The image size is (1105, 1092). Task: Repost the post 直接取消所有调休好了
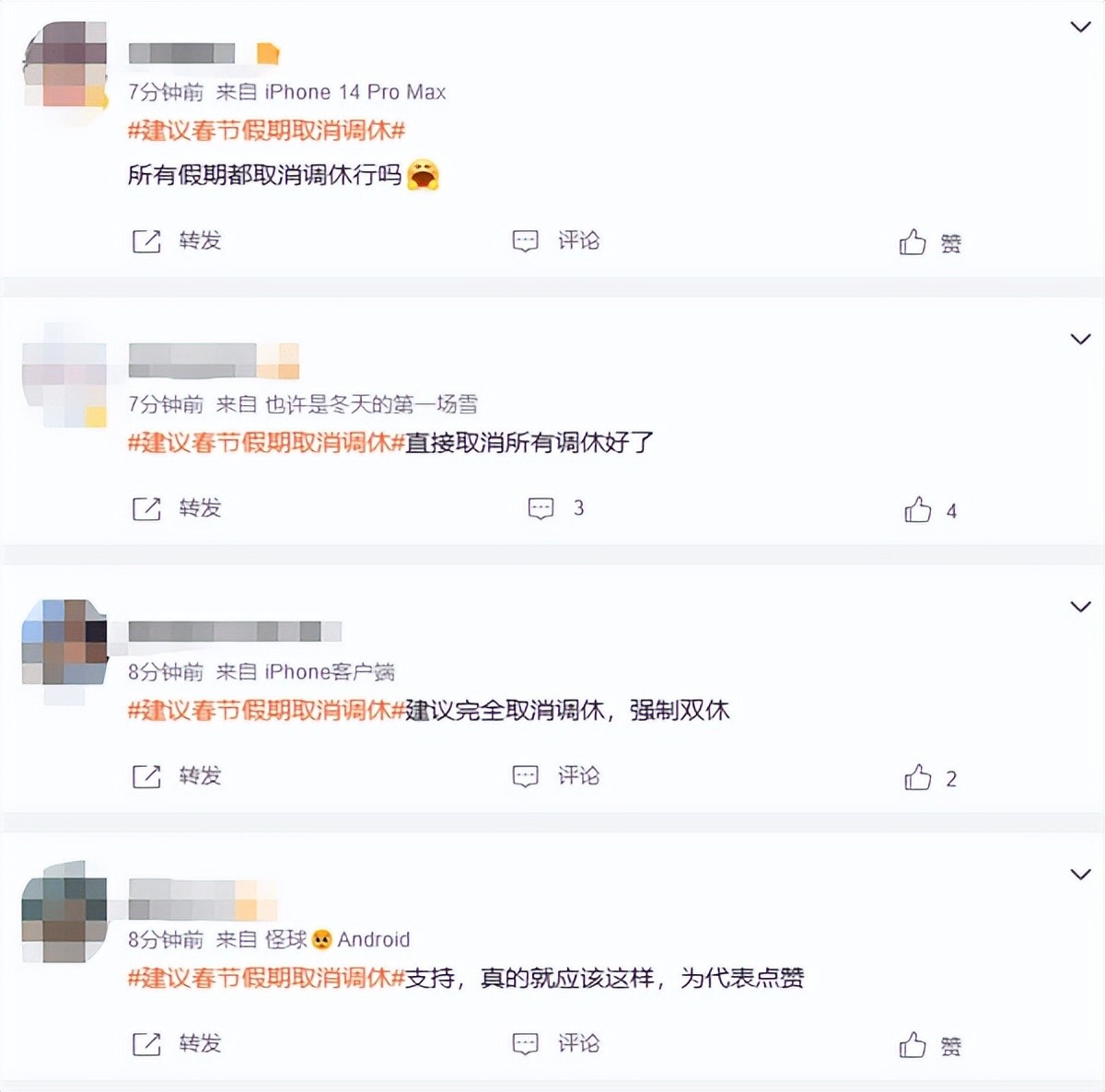coord(177,508)
